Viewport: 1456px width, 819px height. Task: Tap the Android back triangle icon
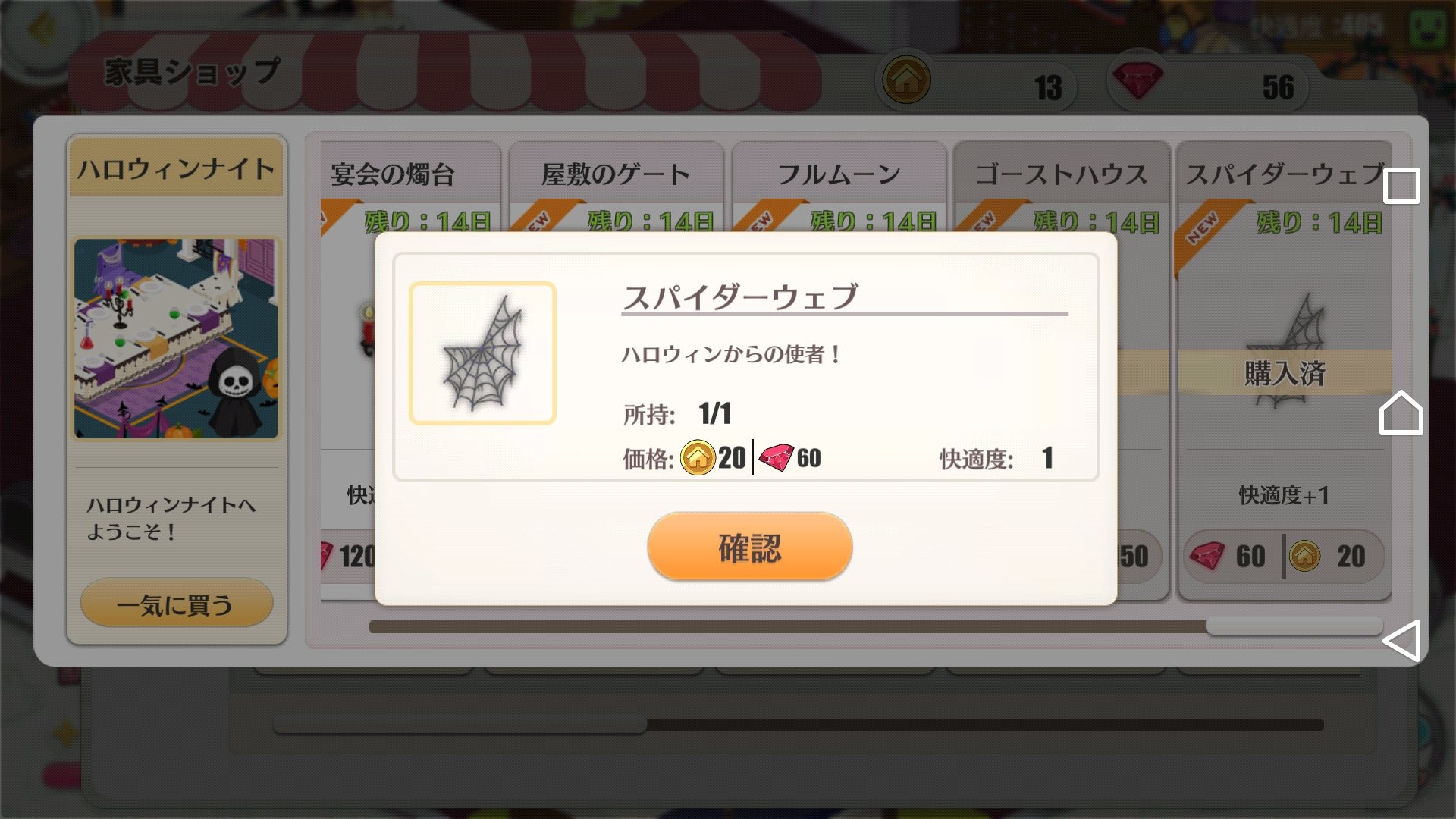(x=1401, y=641)
